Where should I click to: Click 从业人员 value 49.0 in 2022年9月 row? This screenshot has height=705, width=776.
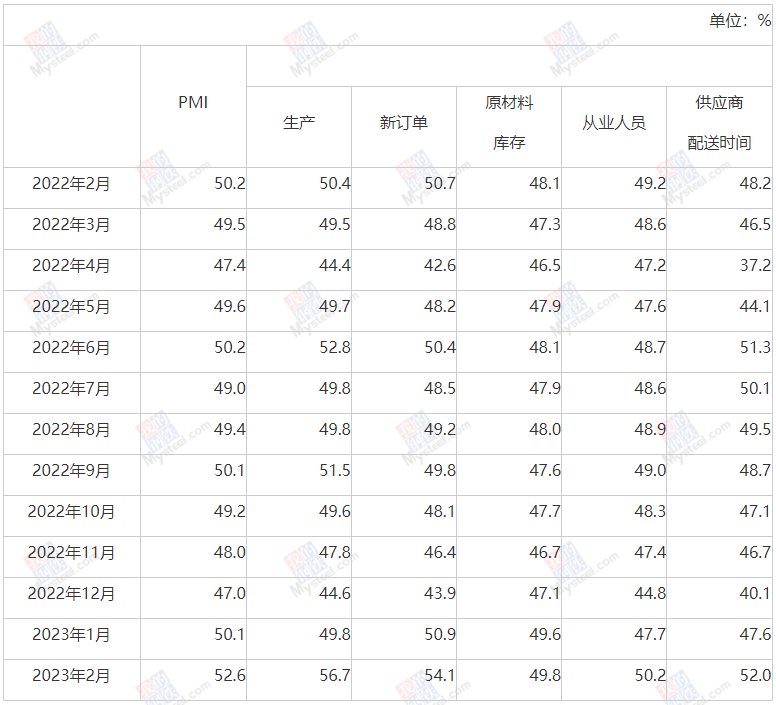650,470
